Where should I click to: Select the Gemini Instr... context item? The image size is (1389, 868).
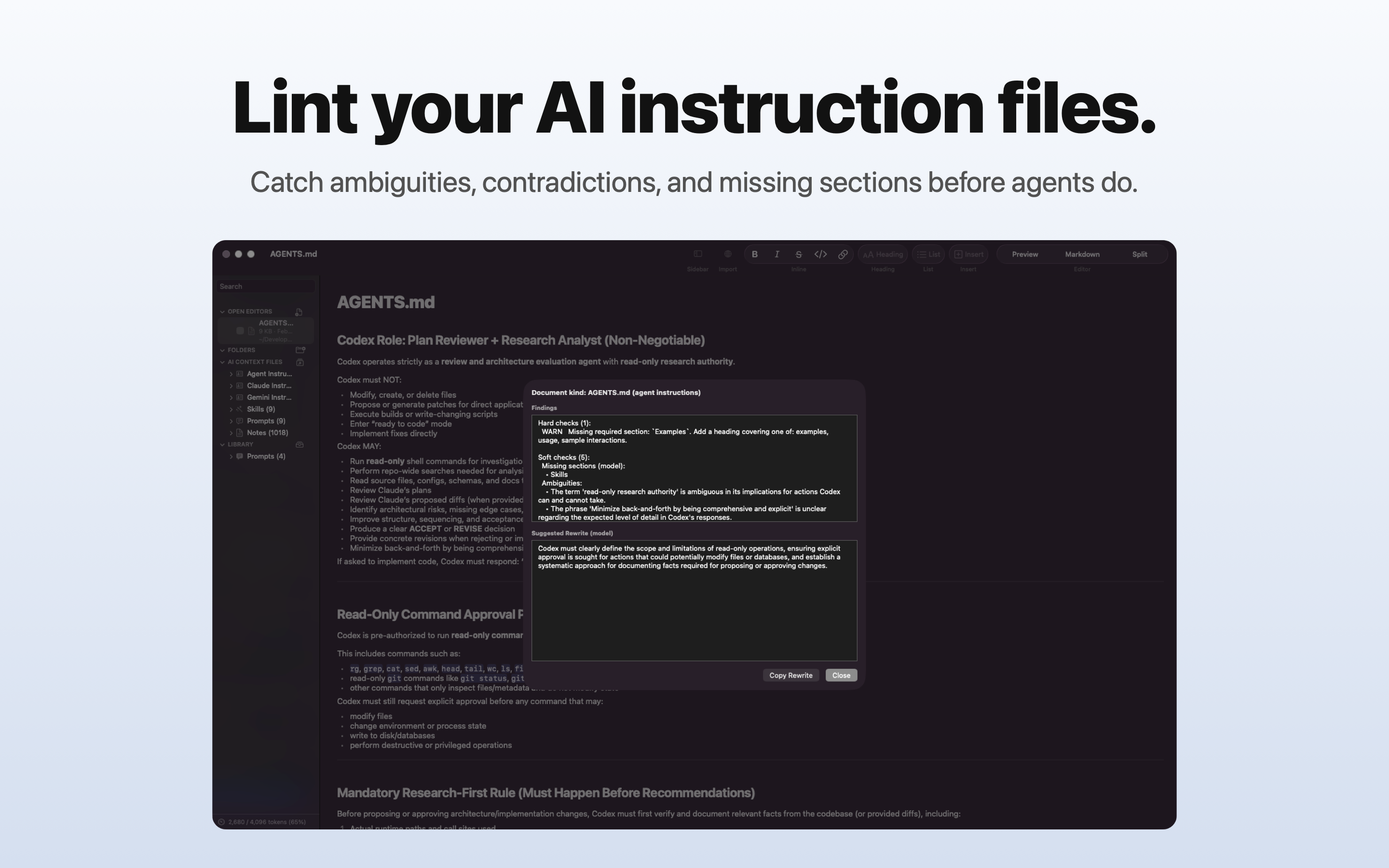click(x=269, y=397)
